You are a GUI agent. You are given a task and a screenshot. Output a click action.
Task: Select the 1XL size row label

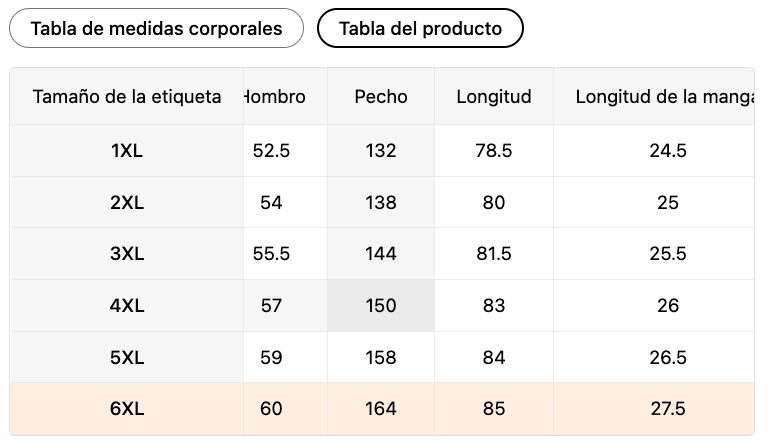pos(127,151)
